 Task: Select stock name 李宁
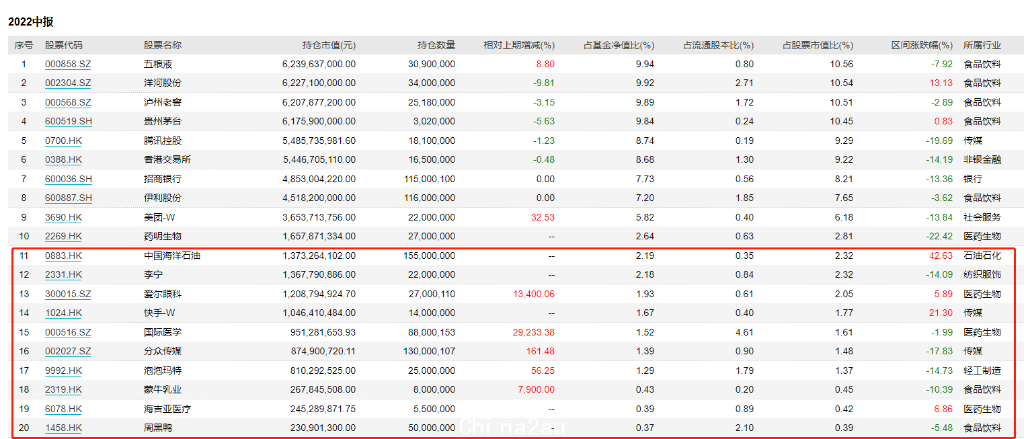[153, 275]
